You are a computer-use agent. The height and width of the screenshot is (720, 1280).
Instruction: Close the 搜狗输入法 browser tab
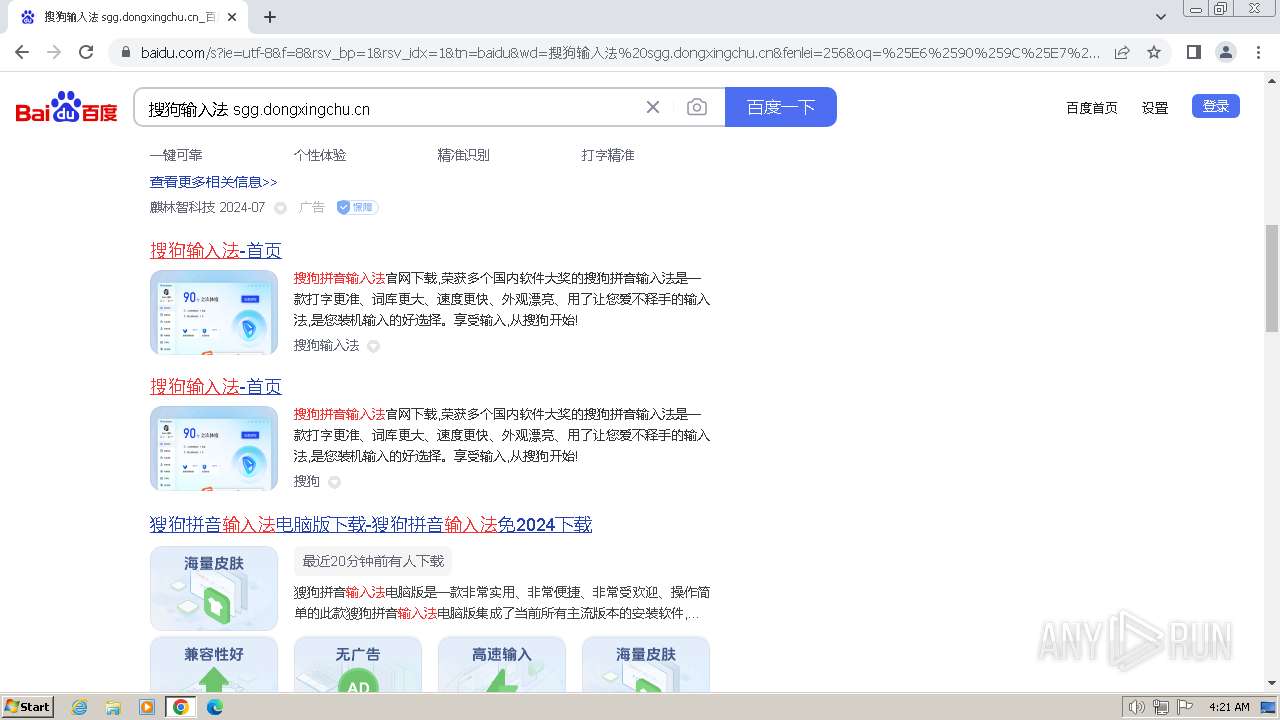pyautogui.click(x=232, y=17)
